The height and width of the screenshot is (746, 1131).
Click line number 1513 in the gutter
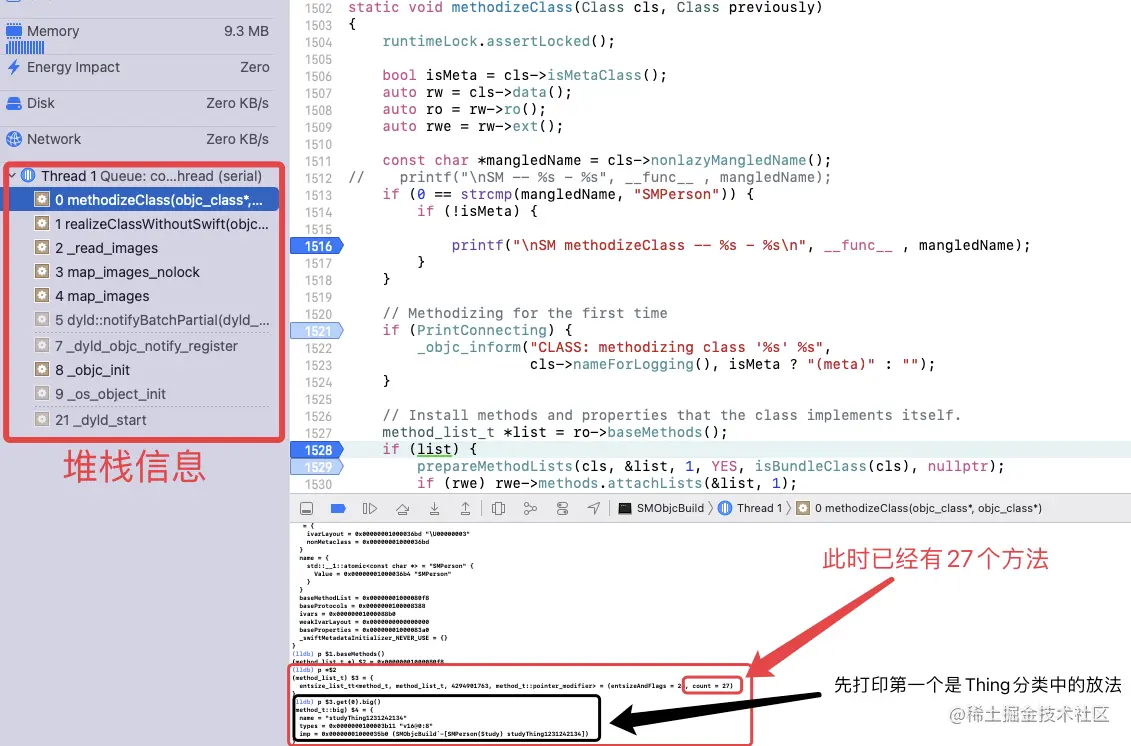click(x=318, y=195)
